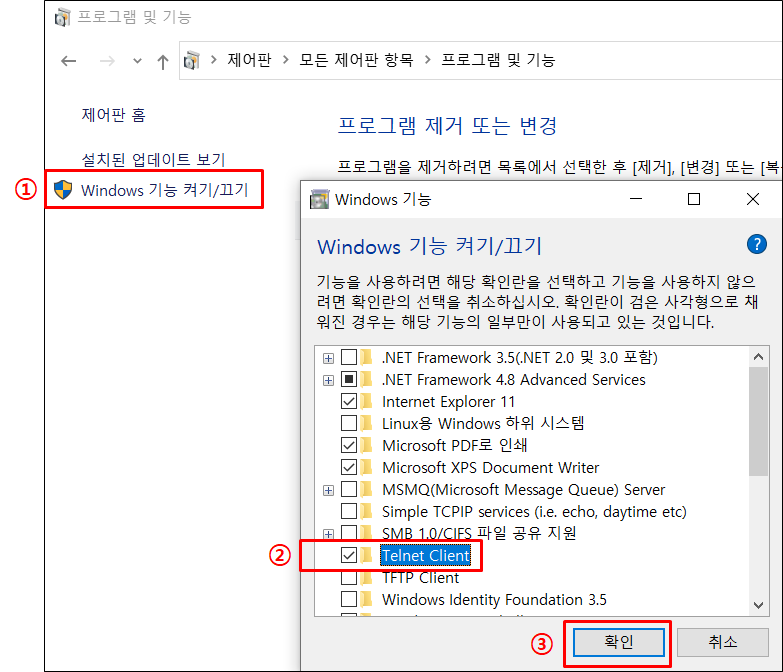Click folder icon of Internet Explorer 11
This screenshot has width=783, height=672.
(x=367, y=401)
